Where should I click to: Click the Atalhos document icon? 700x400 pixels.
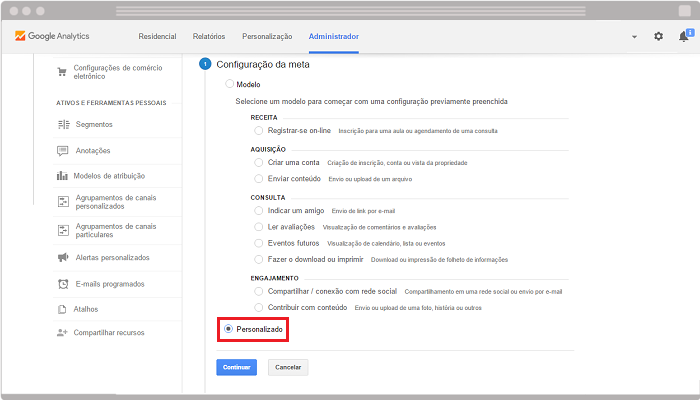click(x=62, y=309)
